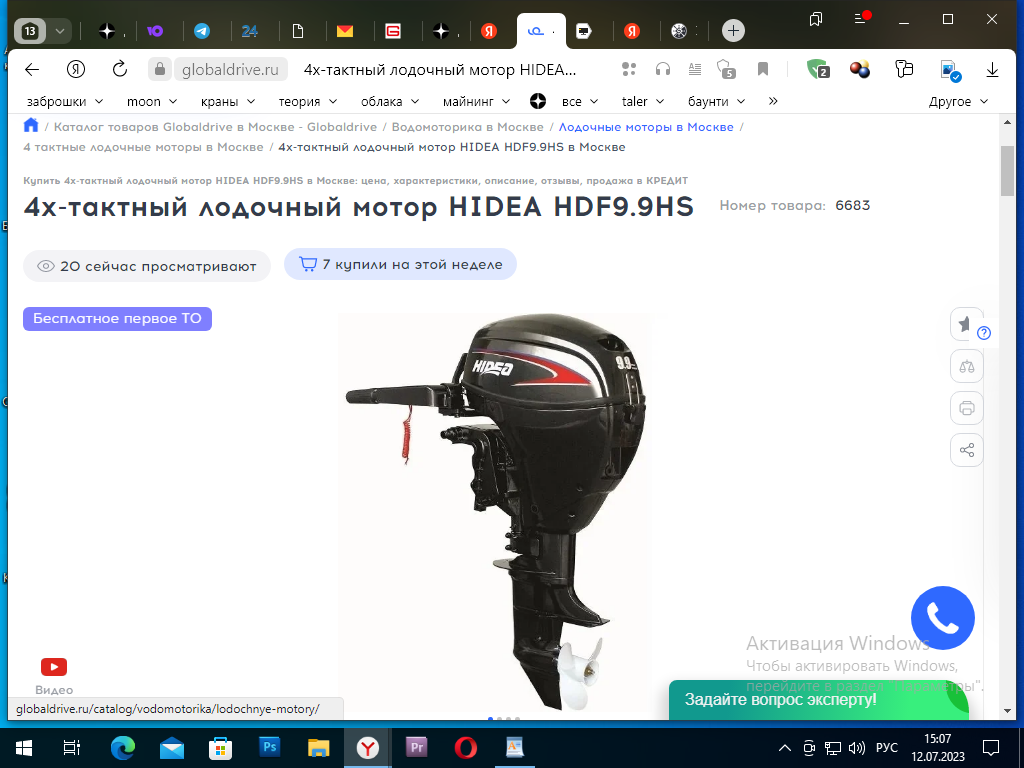Viewport: 1024px width, 768px height.
Task: Open 4 тактные лодочные моторы breadcrumb link
Action: tap(143, 147)
